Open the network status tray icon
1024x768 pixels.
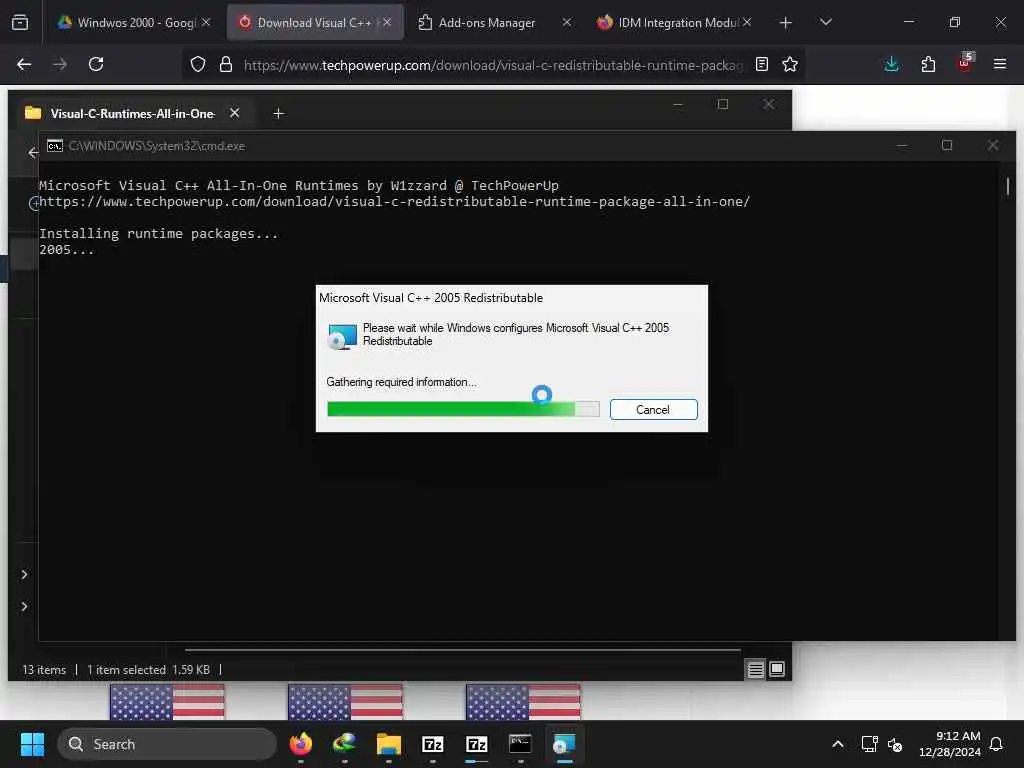(x=869, y=744)
